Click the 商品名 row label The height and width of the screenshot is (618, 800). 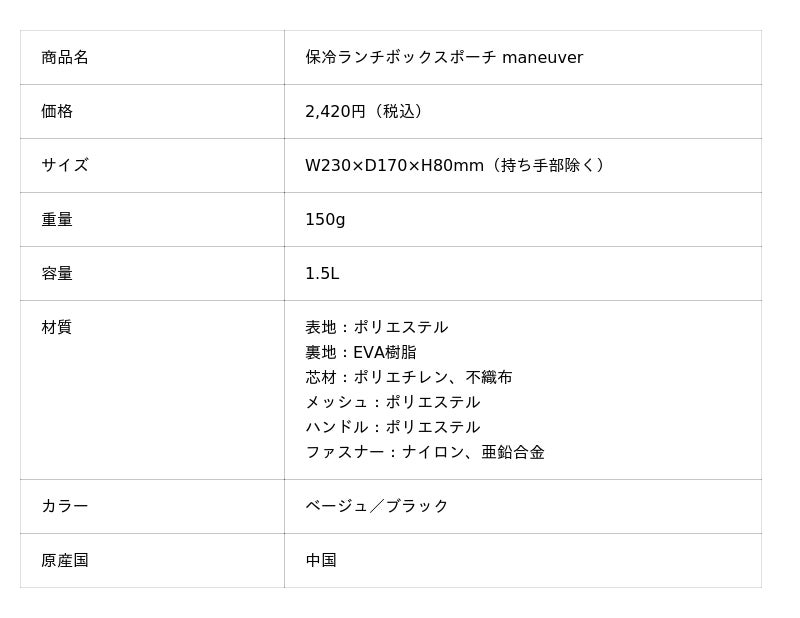[65, 57]
